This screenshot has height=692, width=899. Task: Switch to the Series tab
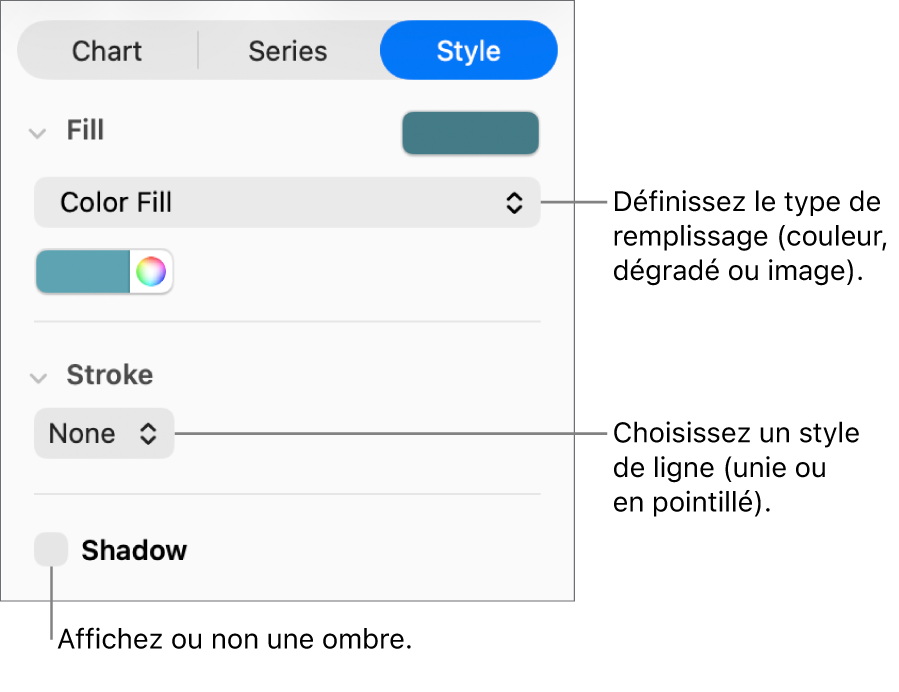point(287,50)
